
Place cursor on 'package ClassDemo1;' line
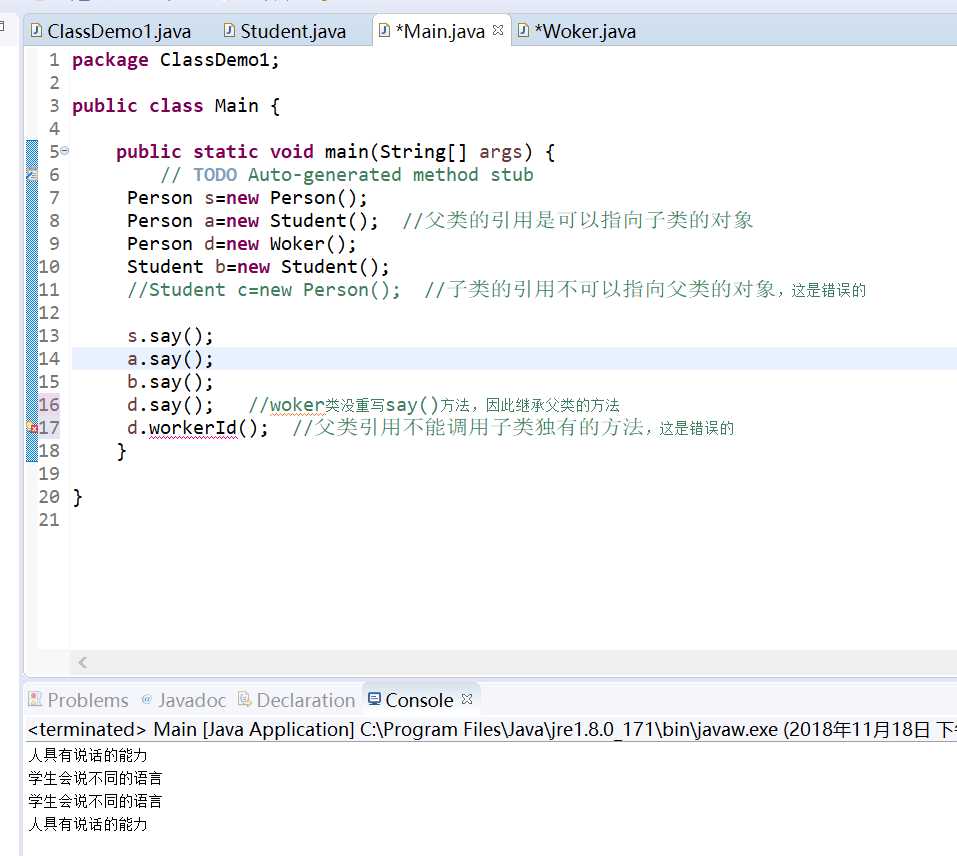tap(176, 60)
